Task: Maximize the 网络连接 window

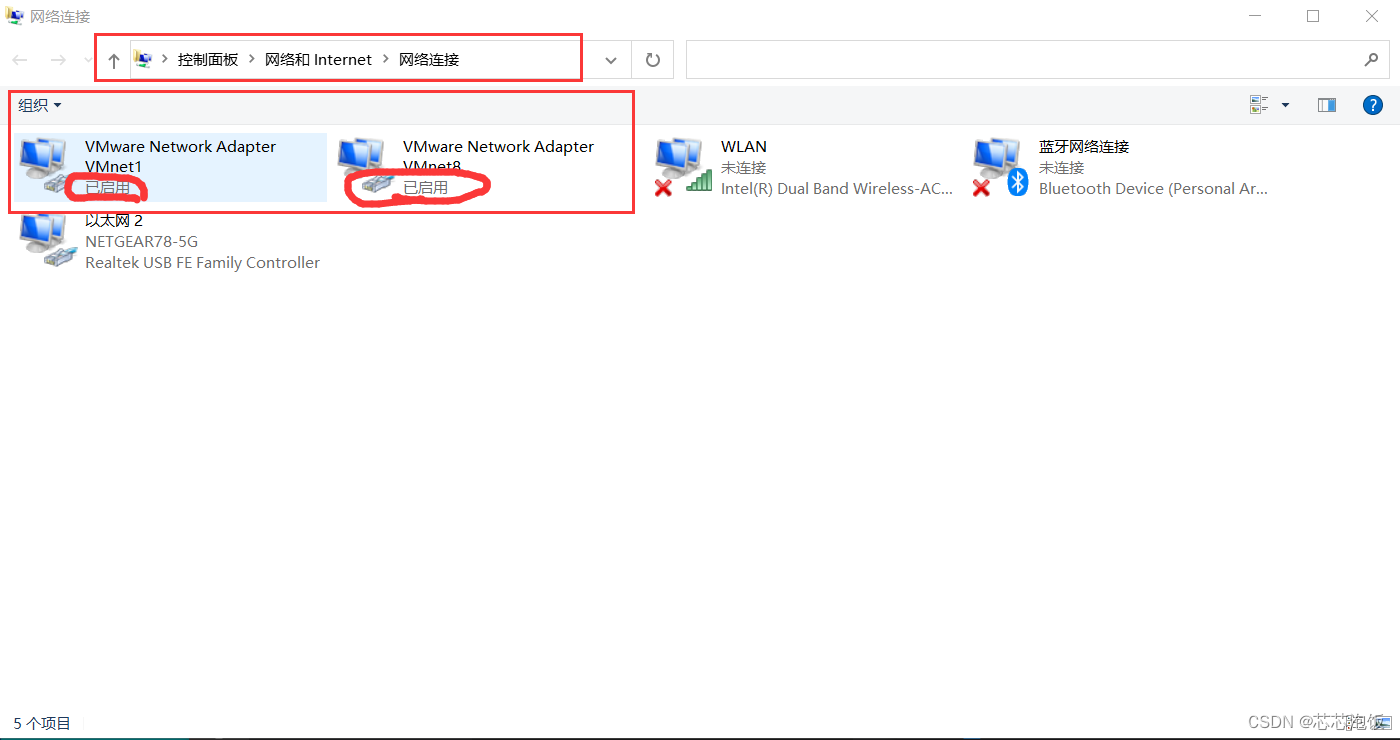Action: click(1313, 16)
